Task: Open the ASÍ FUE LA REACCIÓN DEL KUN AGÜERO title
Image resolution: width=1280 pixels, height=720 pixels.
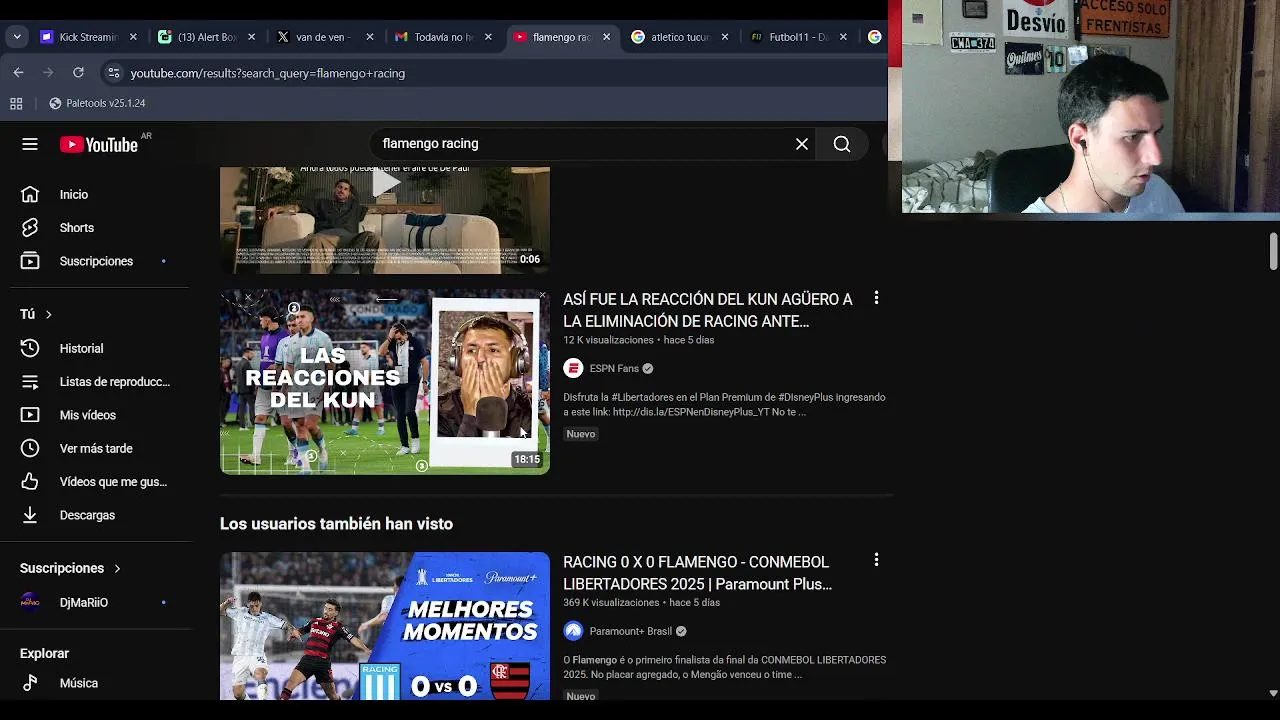Action: click(x=708, y=310)
